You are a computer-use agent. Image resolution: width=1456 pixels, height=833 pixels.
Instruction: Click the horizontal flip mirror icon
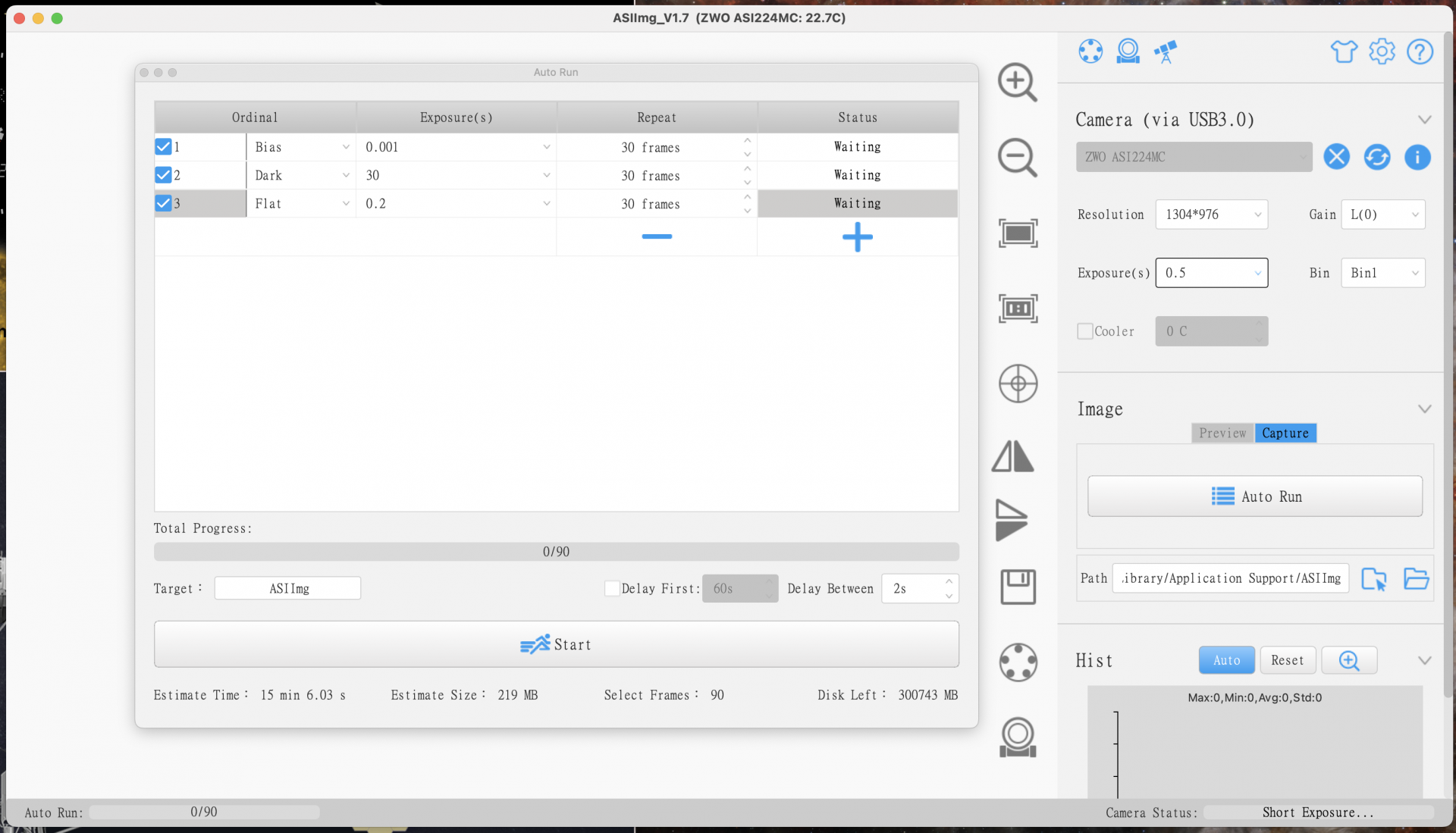point(1013,456)
